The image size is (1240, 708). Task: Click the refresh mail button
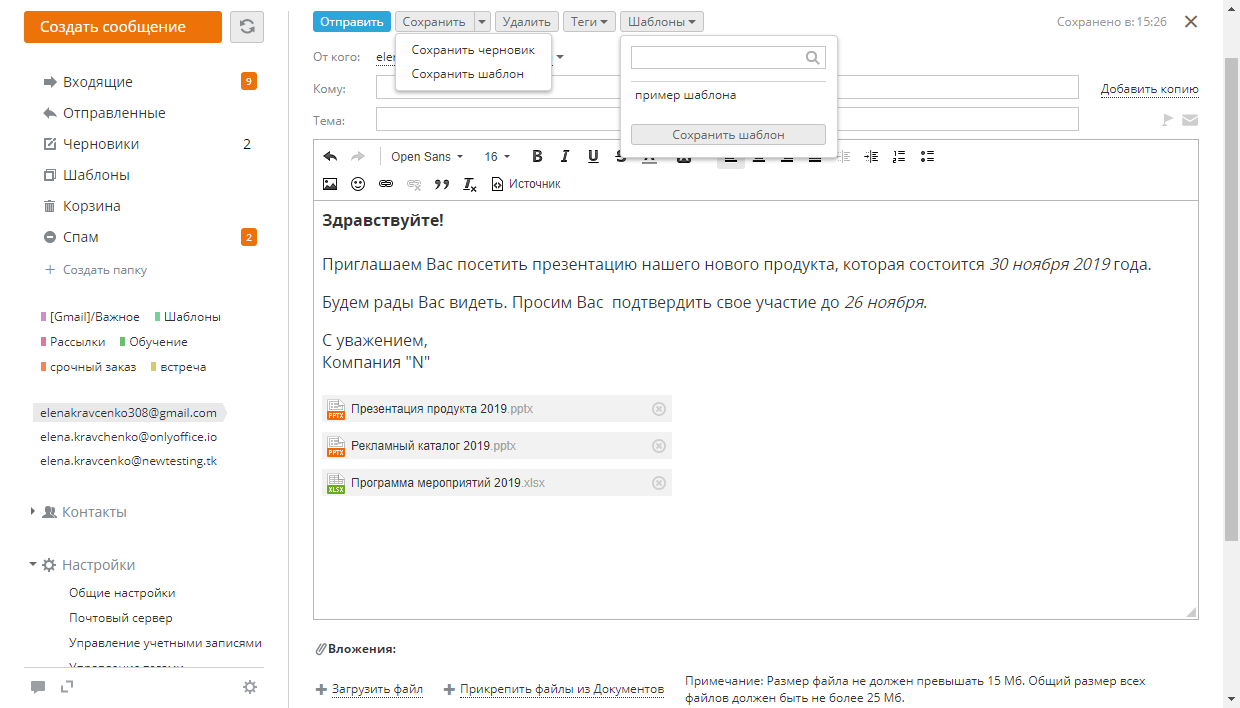click(x=247, y=27)
